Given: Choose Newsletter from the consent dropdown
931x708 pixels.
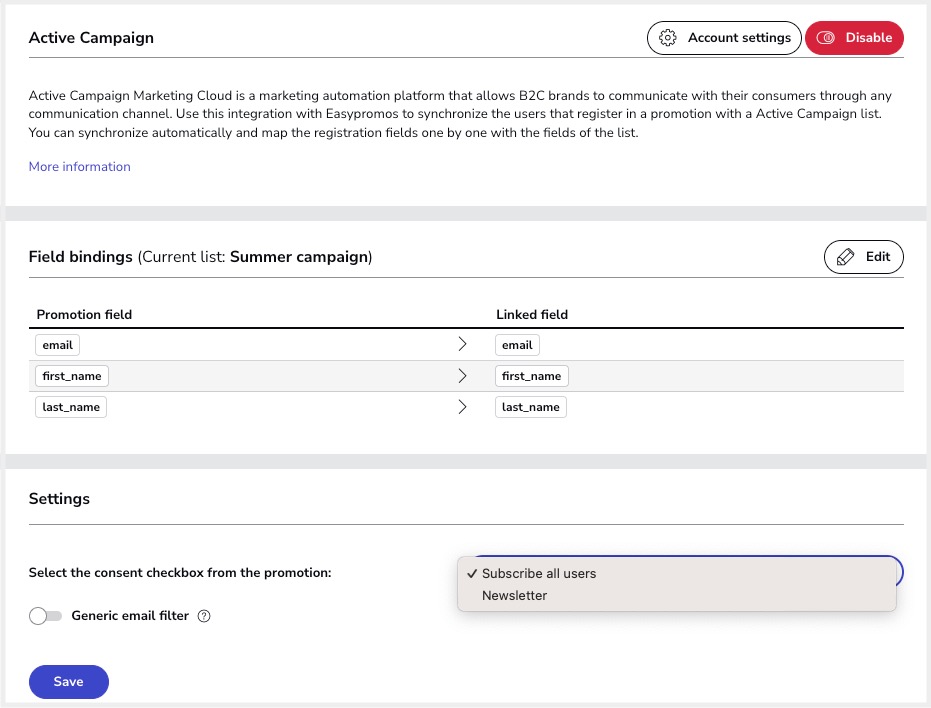Looking at the screenshot, I should [x=514, y=596].
